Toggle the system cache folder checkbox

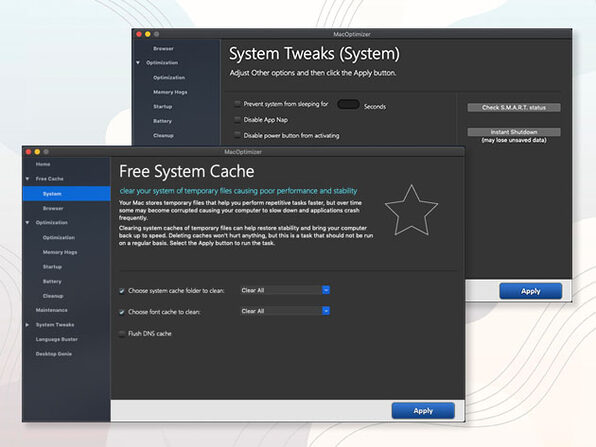[122, 291]
